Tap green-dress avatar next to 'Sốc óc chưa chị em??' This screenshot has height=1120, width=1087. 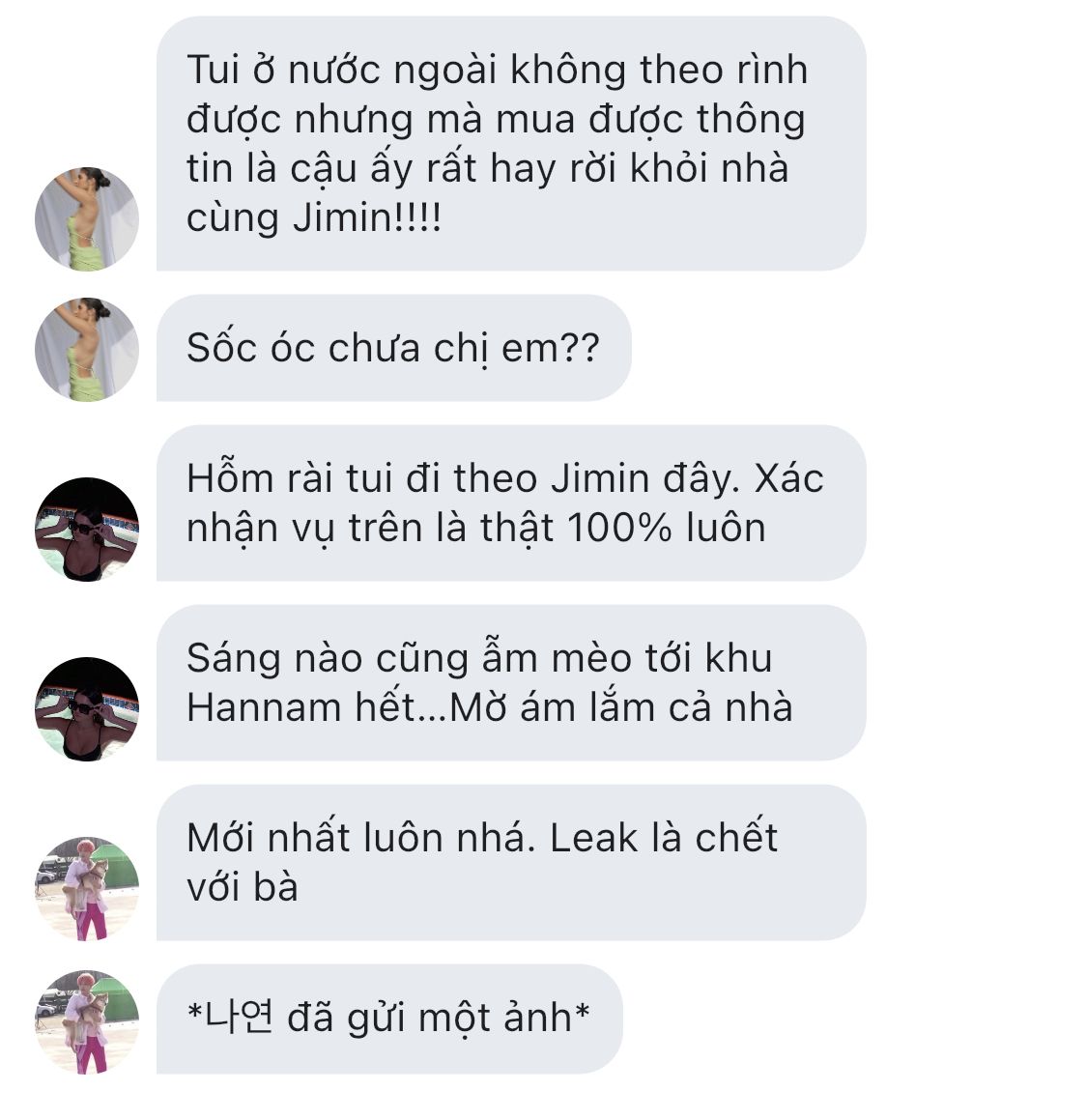(x=86, y=349)
